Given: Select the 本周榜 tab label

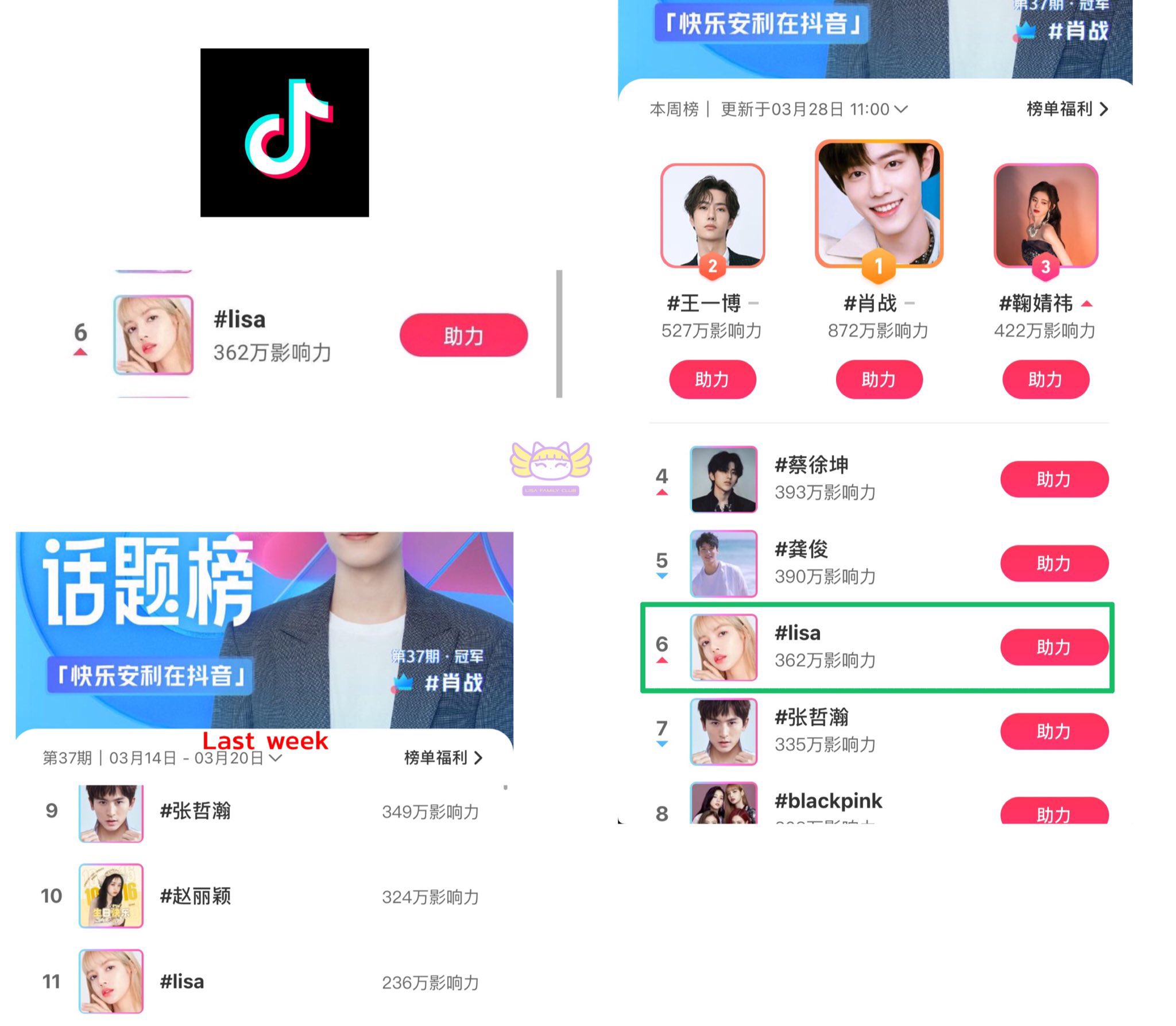Looking at the screenshot, I should coord(674,109).
